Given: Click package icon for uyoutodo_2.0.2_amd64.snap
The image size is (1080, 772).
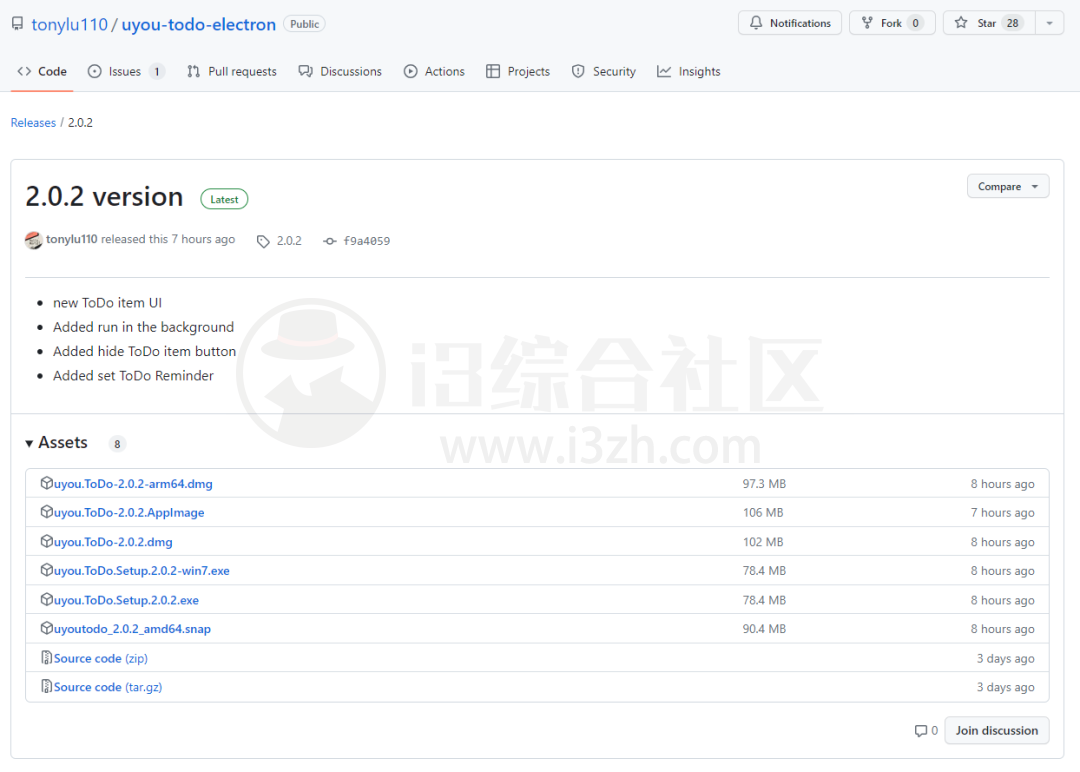Looking at the screenshot, I should tap(46, 628).
